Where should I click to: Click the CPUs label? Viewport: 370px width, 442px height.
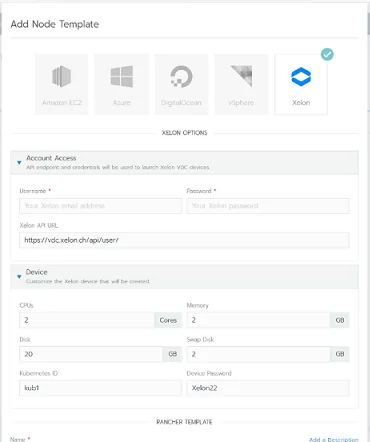pos(26,305)
